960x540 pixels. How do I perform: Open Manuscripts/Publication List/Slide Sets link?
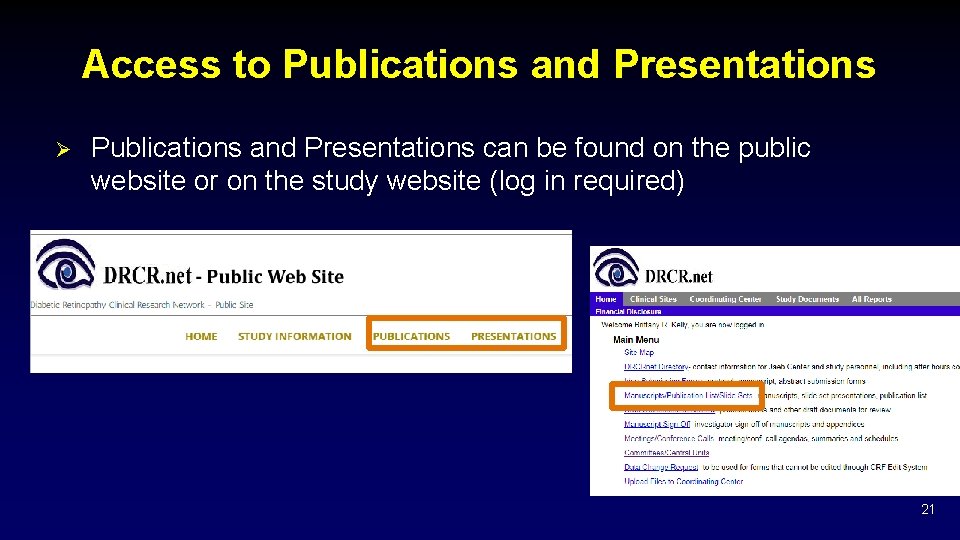pos(688,396)
